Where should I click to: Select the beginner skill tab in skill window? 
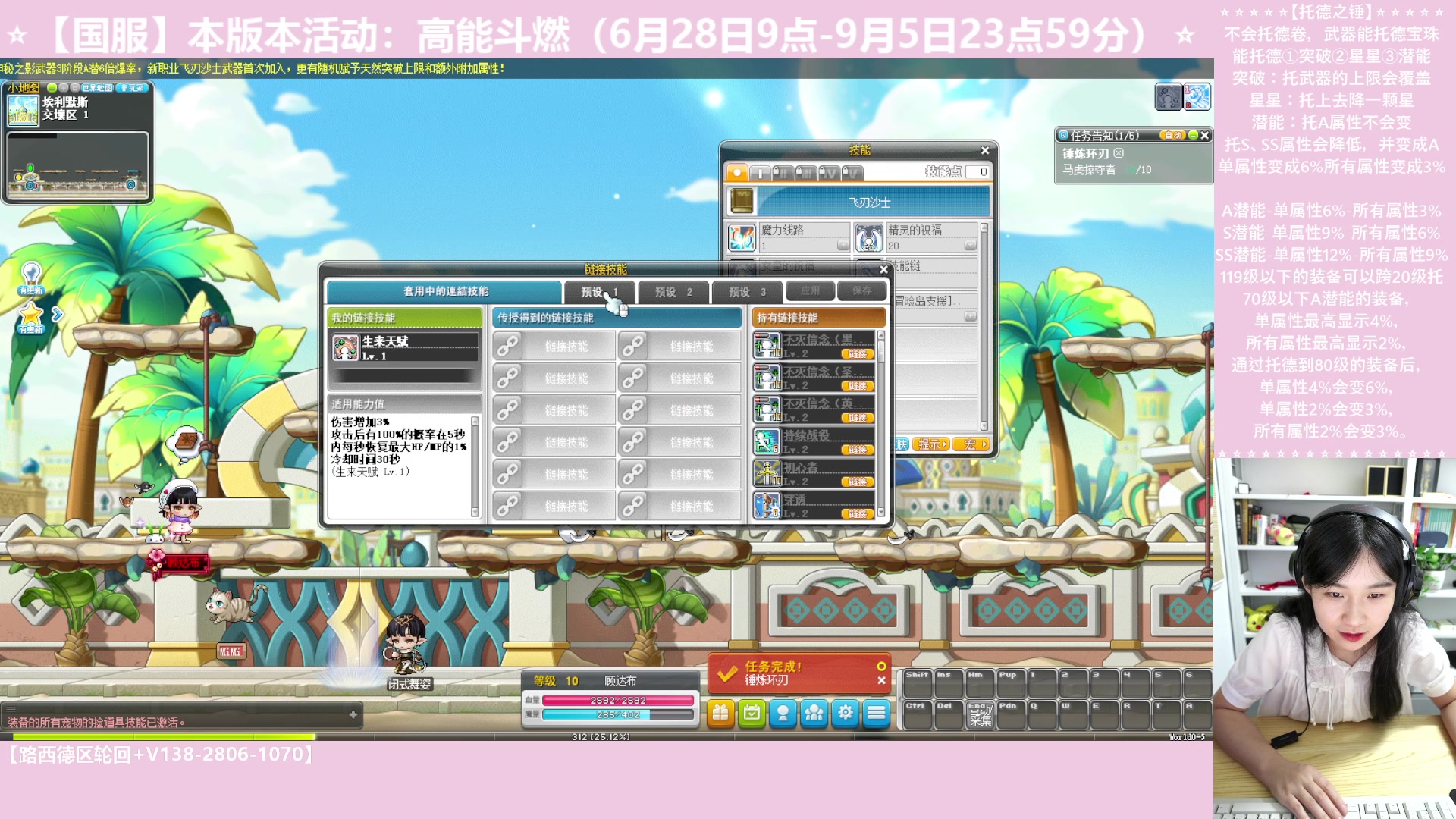point(736,173)
